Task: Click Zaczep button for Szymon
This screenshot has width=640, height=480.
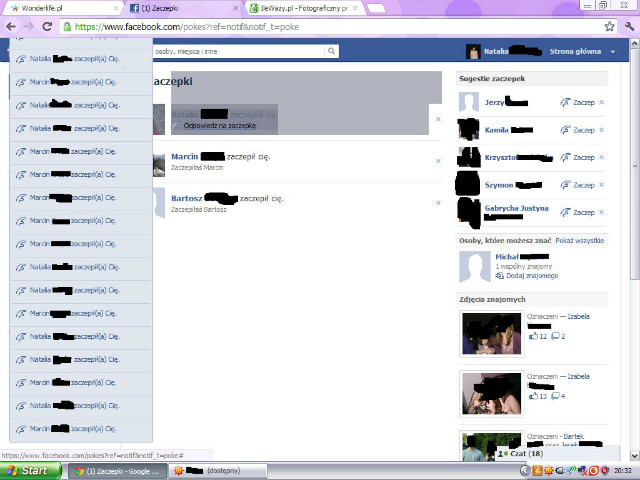Action: 584,185
